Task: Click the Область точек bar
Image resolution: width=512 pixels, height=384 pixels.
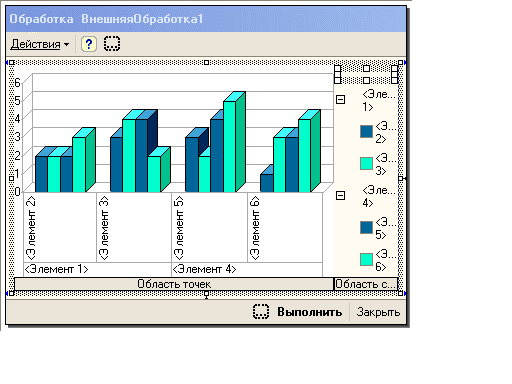Action: tap(174, 284)
